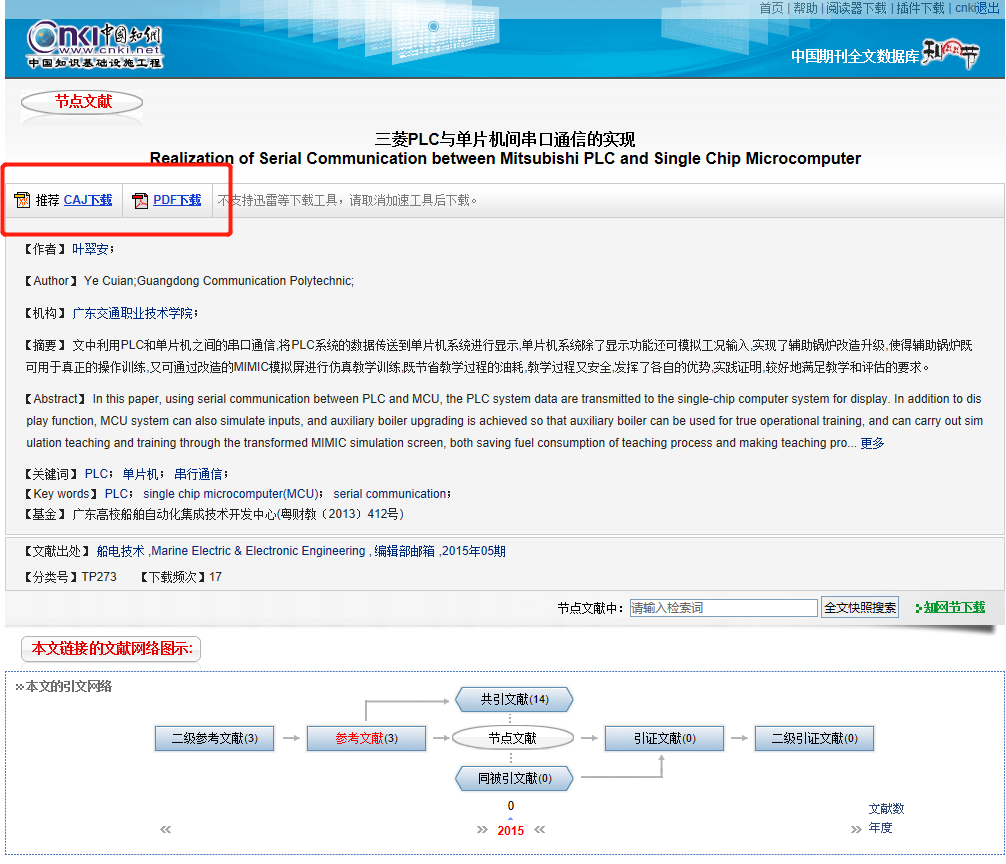
Task: Click the 知网节 calligraphy logo in header
Action: 951,53
